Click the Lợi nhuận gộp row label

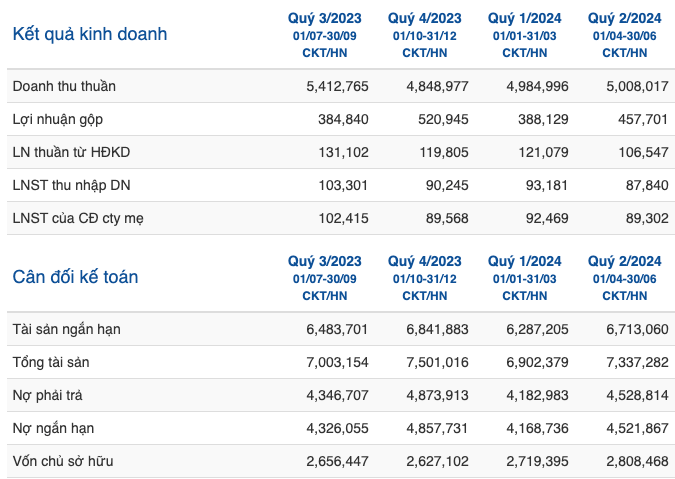coord(58,119)
